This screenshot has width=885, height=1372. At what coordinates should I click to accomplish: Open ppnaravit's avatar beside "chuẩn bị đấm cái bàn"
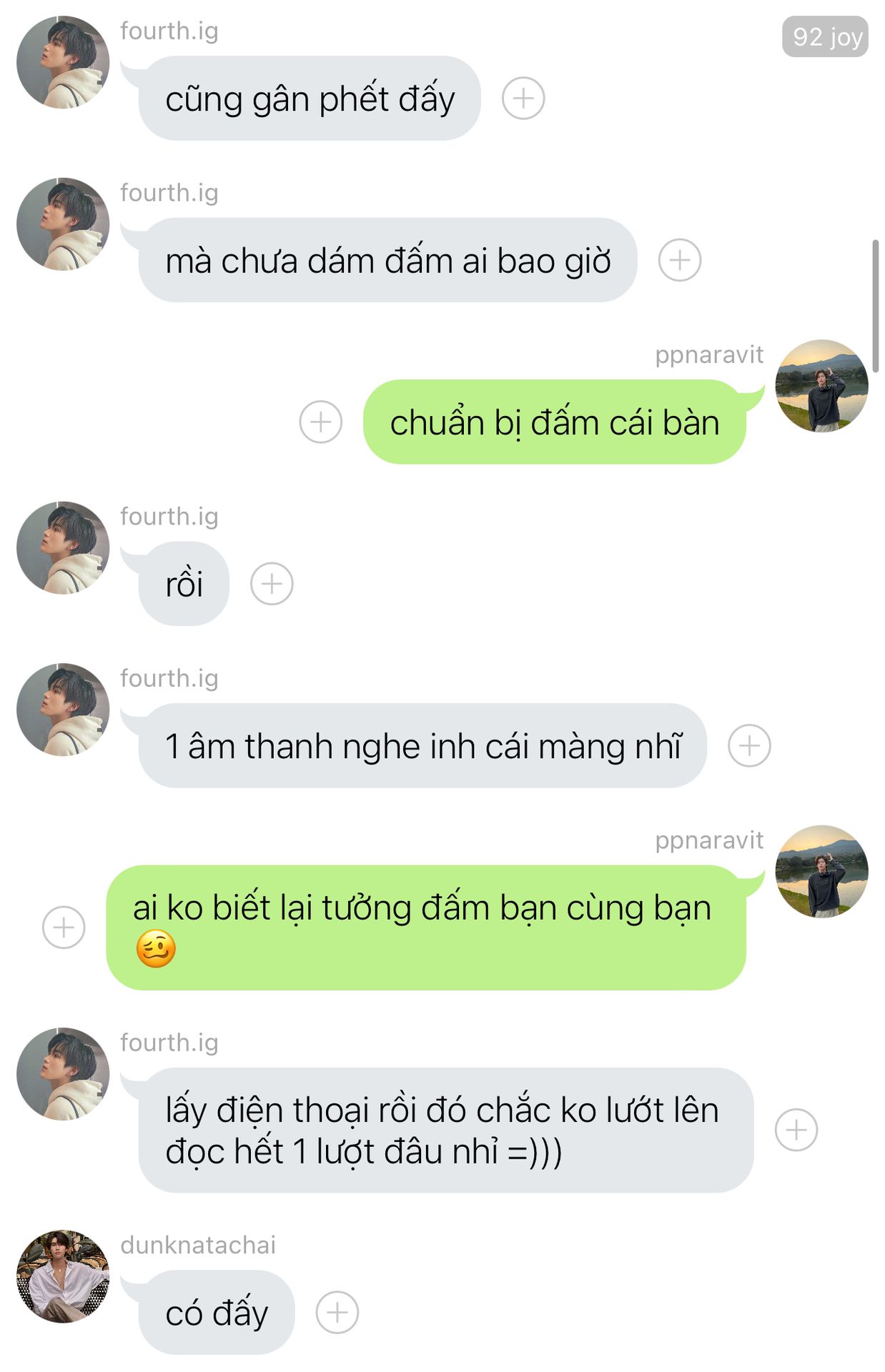click(822, 386)
